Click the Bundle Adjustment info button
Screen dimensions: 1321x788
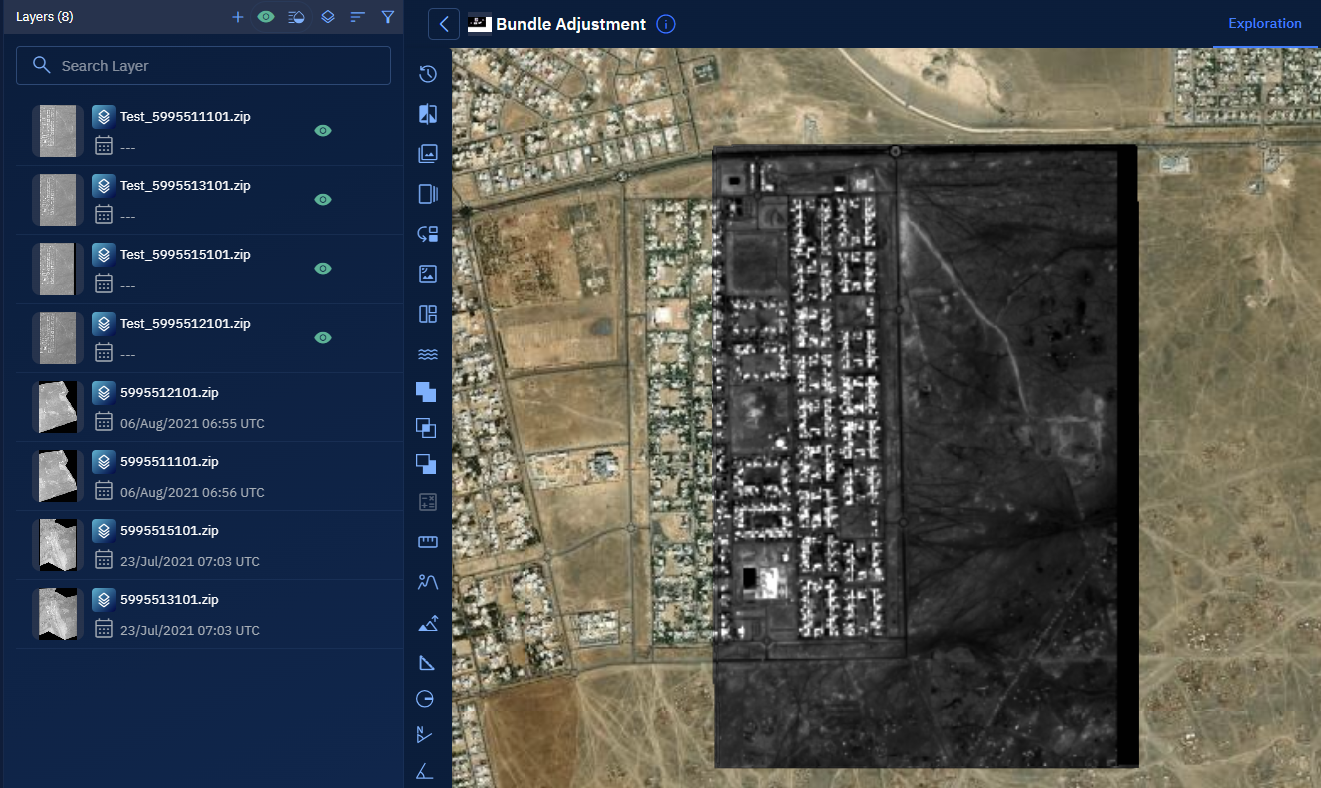point(665,24)
